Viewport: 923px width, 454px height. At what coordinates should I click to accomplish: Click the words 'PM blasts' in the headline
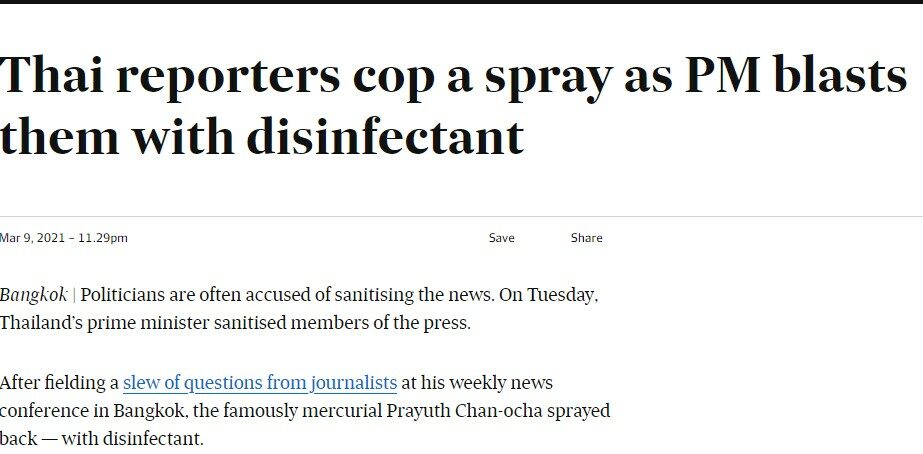(x=796, y=75)
